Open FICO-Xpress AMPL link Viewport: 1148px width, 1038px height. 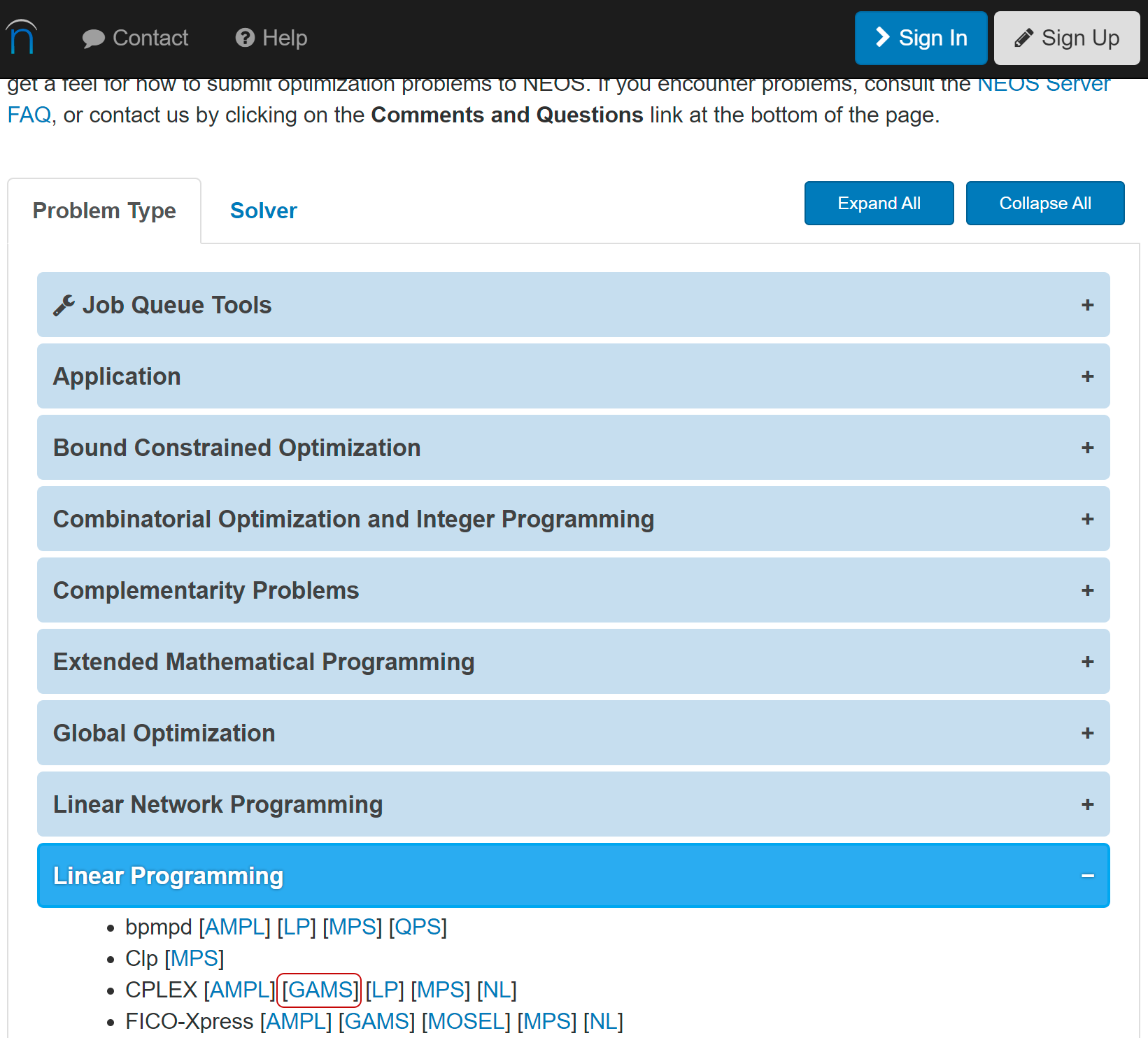(x=296, y=1021)
